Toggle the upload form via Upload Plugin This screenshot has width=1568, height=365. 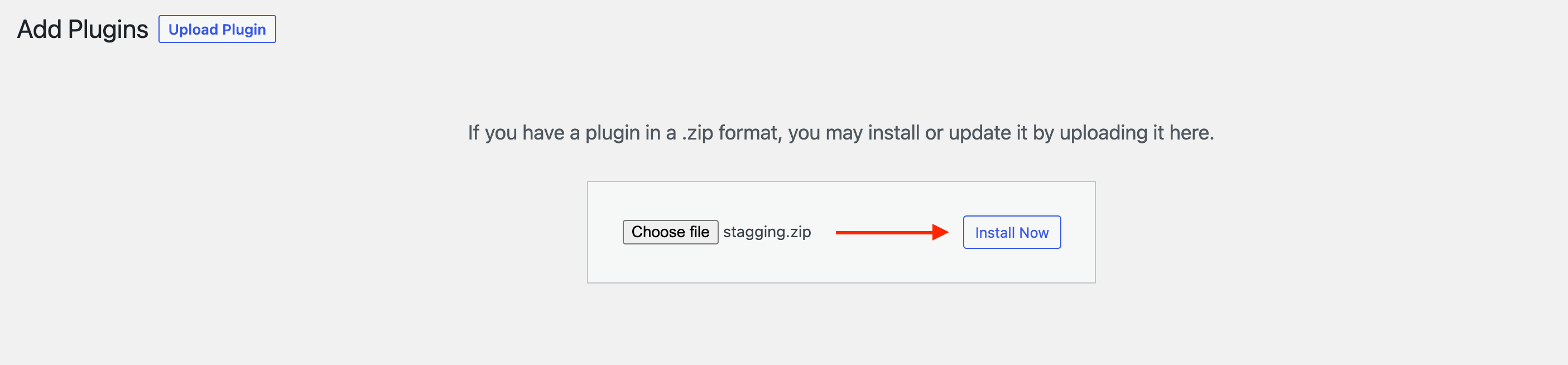point(217,29)
